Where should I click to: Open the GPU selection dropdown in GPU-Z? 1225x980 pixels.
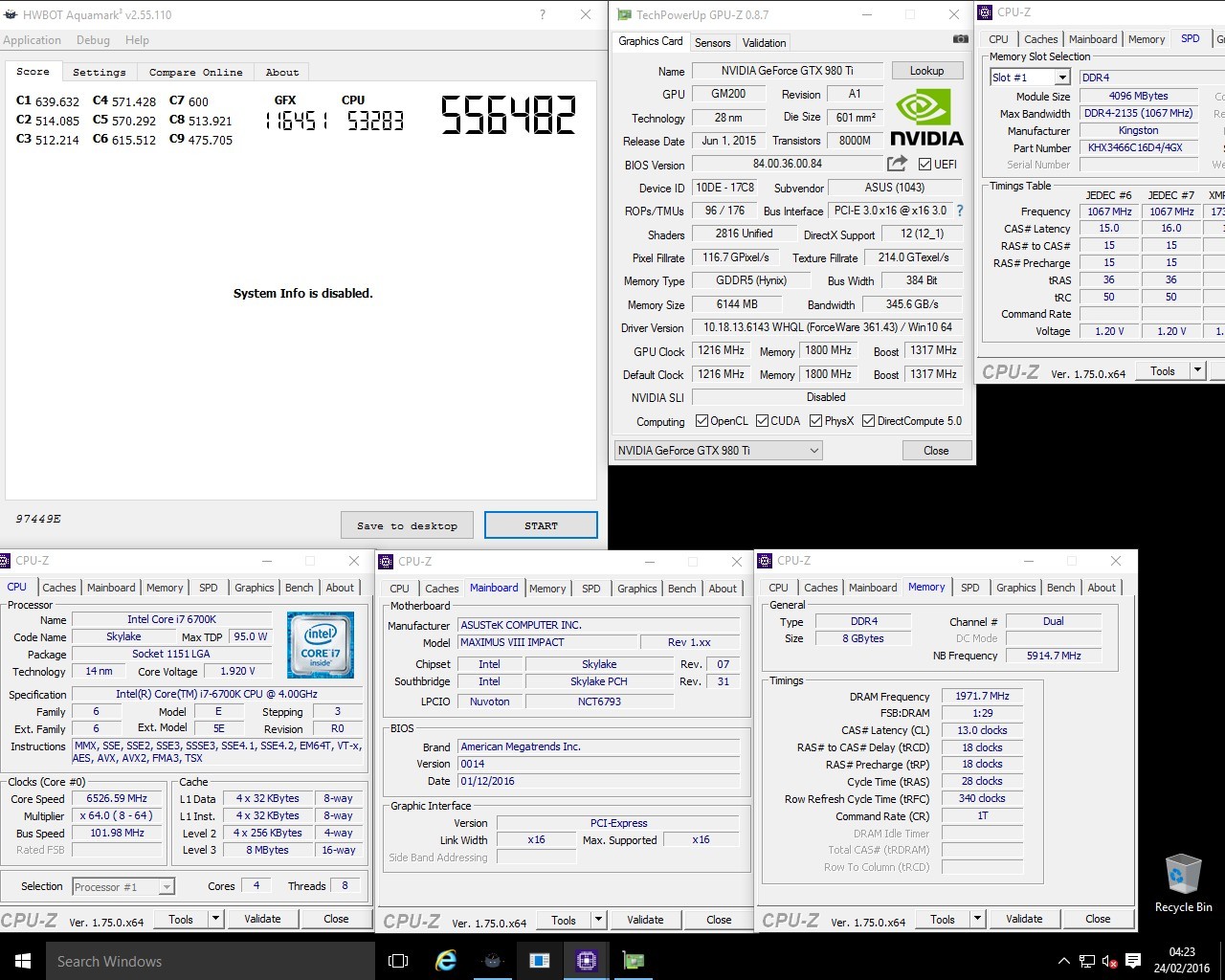718,451
